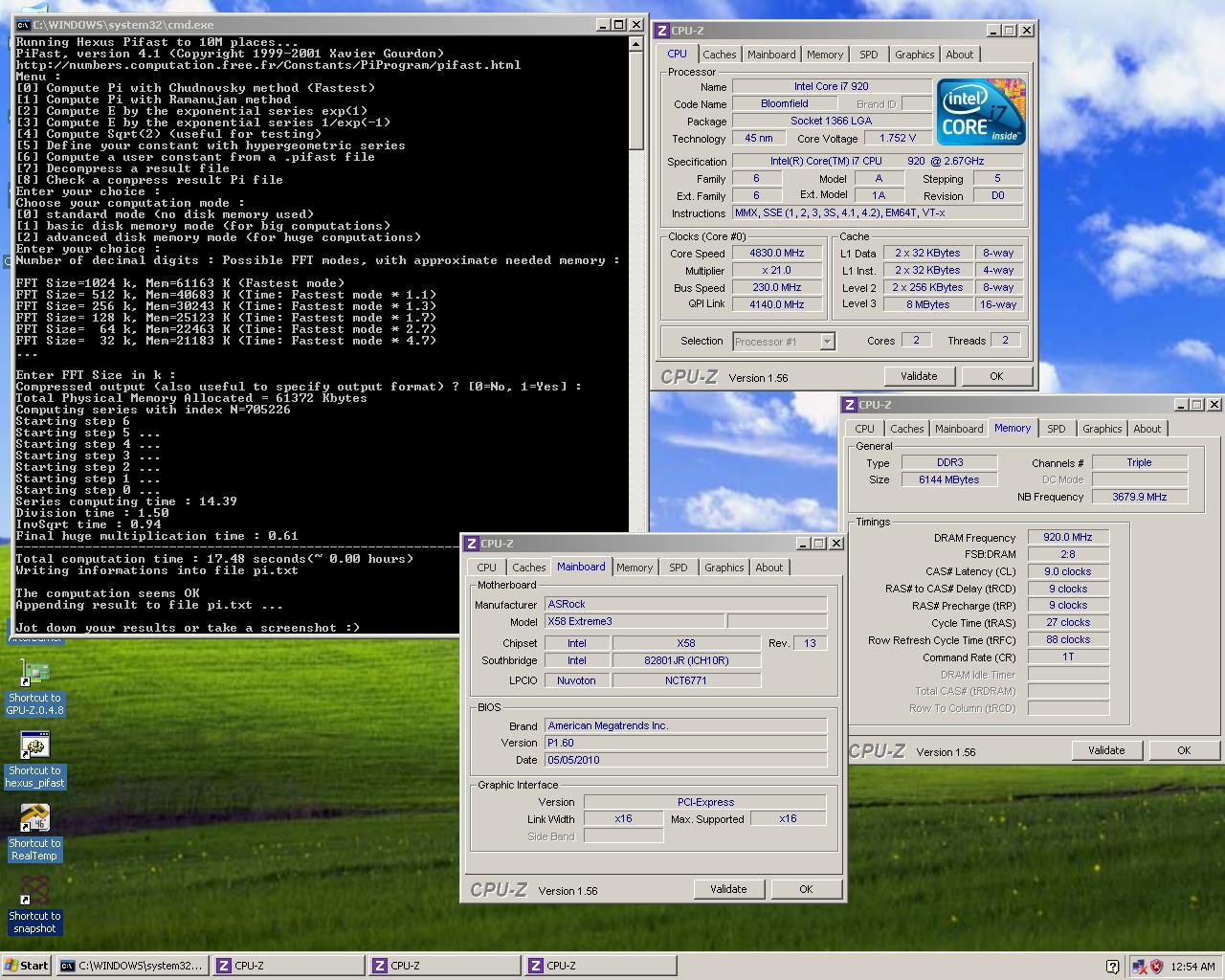Click the CAS# Latency 9.0 clocks value

tap(1068, 572)
